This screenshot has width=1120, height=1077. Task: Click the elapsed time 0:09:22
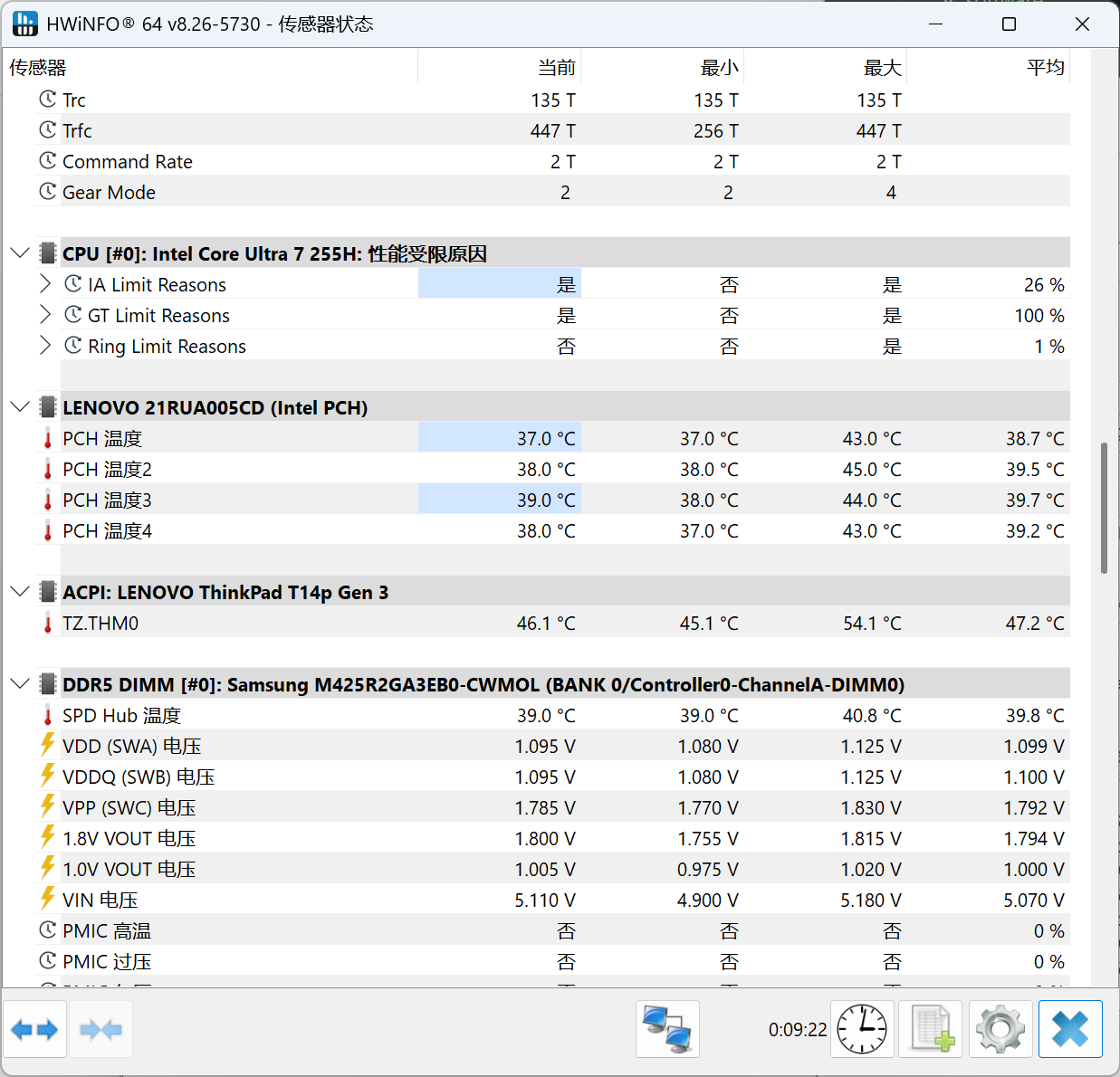(798, 1030)
